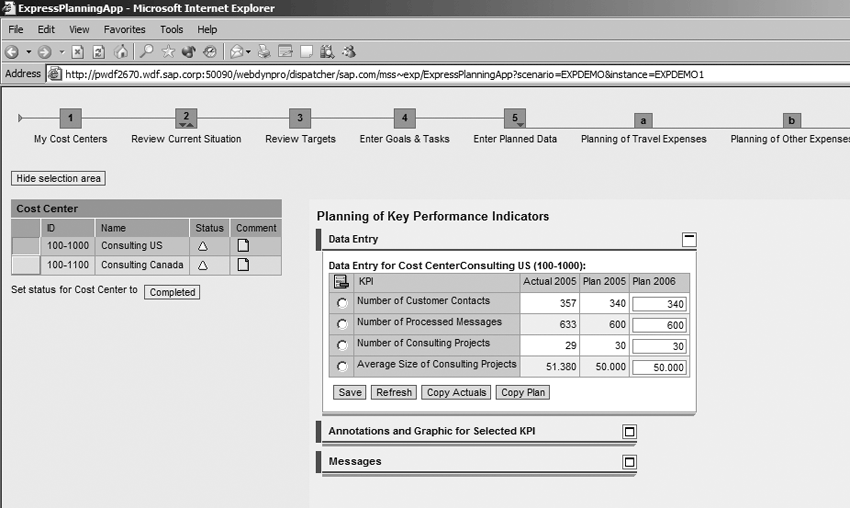Go to step 1 My Cost Centers
The image size is (850, 508).
coord(70,118)
